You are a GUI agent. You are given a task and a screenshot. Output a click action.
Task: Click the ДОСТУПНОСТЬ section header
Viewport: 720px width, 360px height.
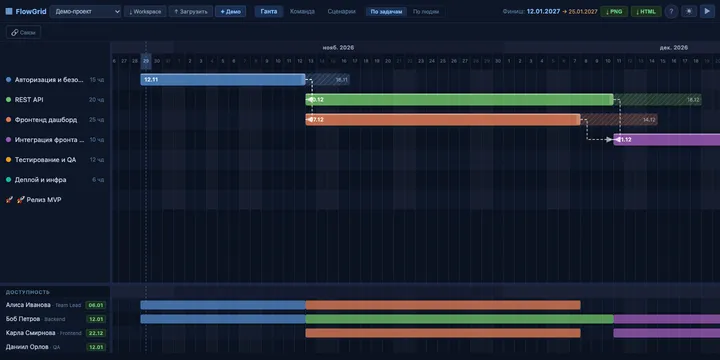coord(28,292)
